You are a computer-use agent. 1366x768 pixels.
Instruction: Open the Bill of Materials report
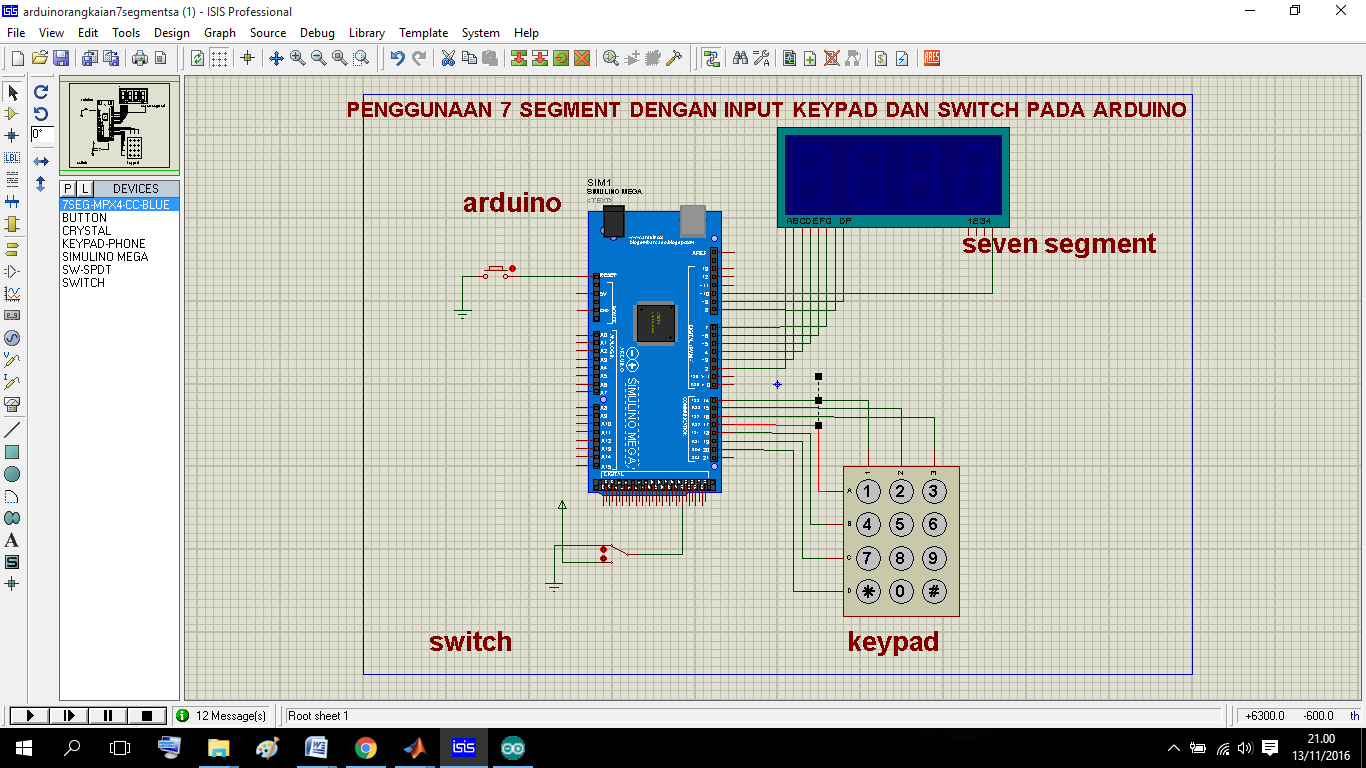[880, 58]
